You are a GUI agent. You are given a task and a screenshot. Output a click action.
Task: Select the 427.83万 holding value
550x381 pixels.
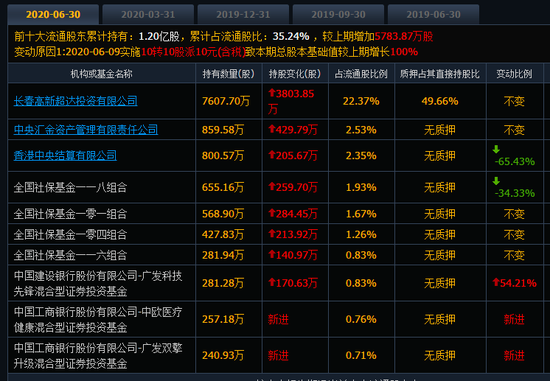223,234
